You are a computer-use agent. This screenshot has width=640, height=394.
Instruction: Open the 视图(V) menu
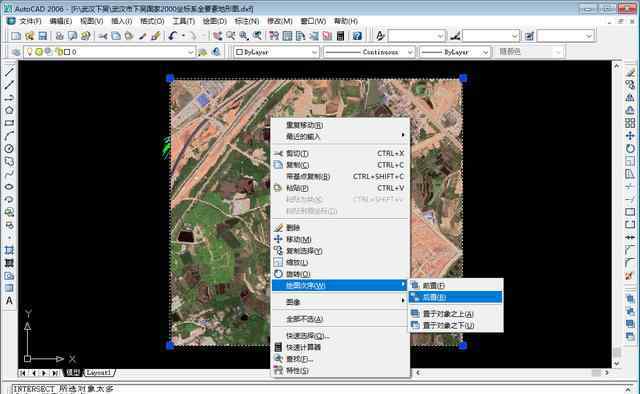[x=91, y=21]
